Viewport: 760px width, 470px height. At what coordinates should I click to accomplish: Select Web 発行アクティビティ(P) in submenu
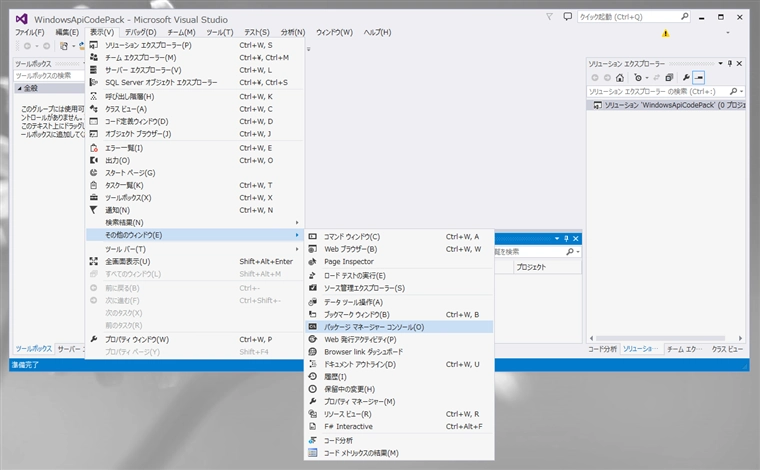click(x=399, y=339)
